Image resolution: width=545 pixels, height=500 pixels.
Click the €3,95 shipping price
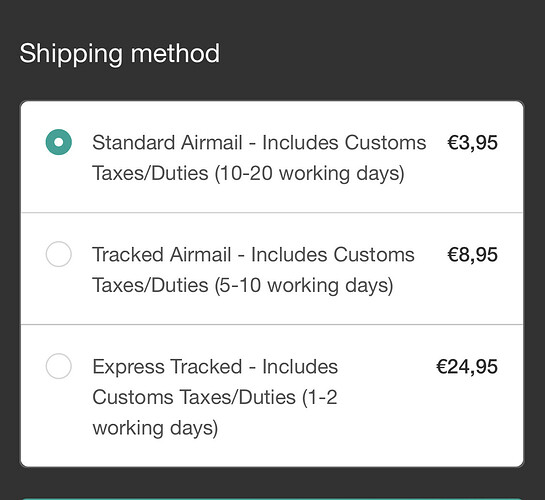pyautogui.click(x=472, y=143)
